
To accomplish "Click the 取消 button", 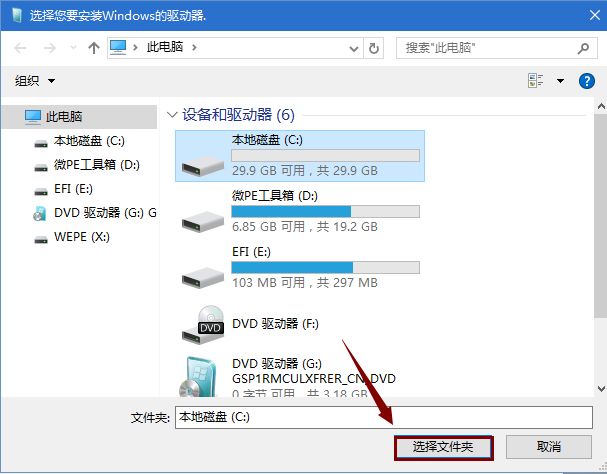I will [x=548, y=446].
